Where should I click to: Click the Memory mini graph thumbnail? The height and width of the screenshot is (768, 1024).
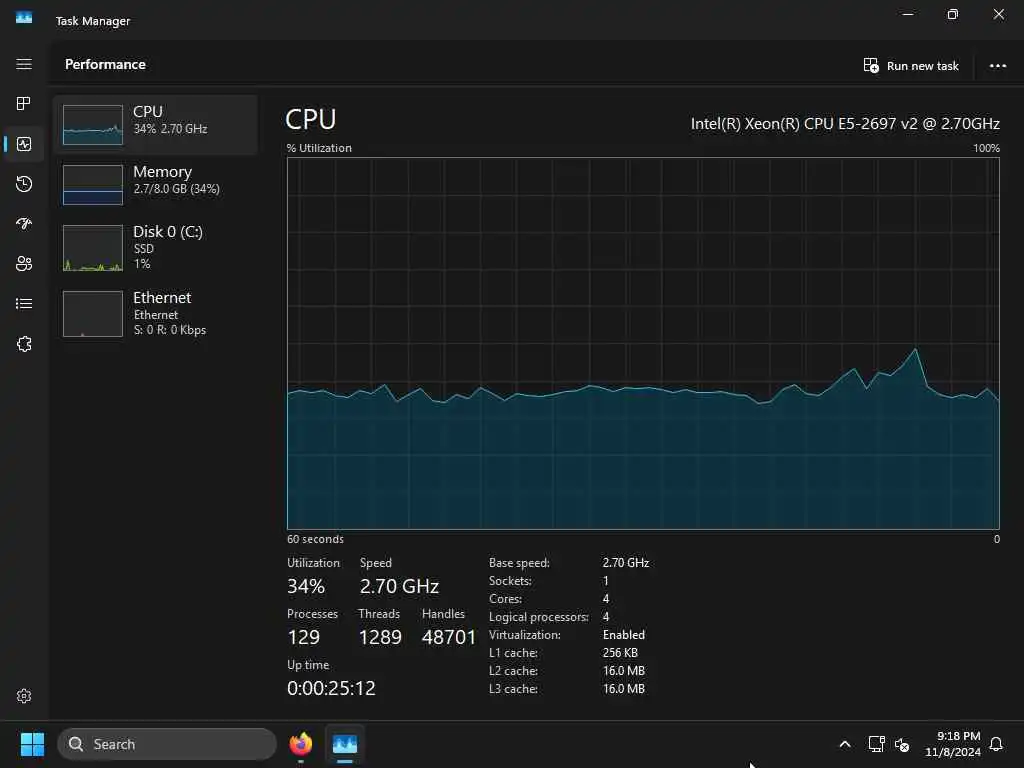click(93, 185)
